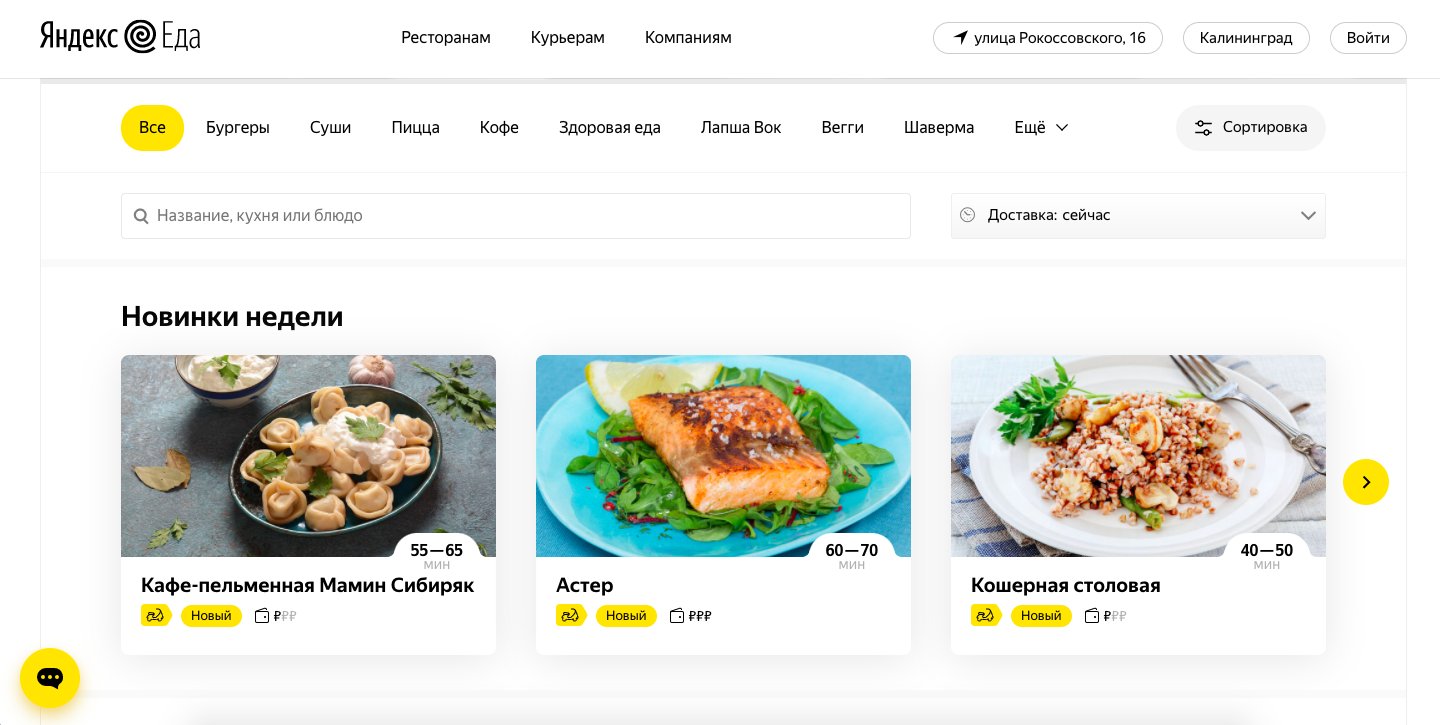
Task: Open the yellow chat support bubble
Action: [50, 678]
